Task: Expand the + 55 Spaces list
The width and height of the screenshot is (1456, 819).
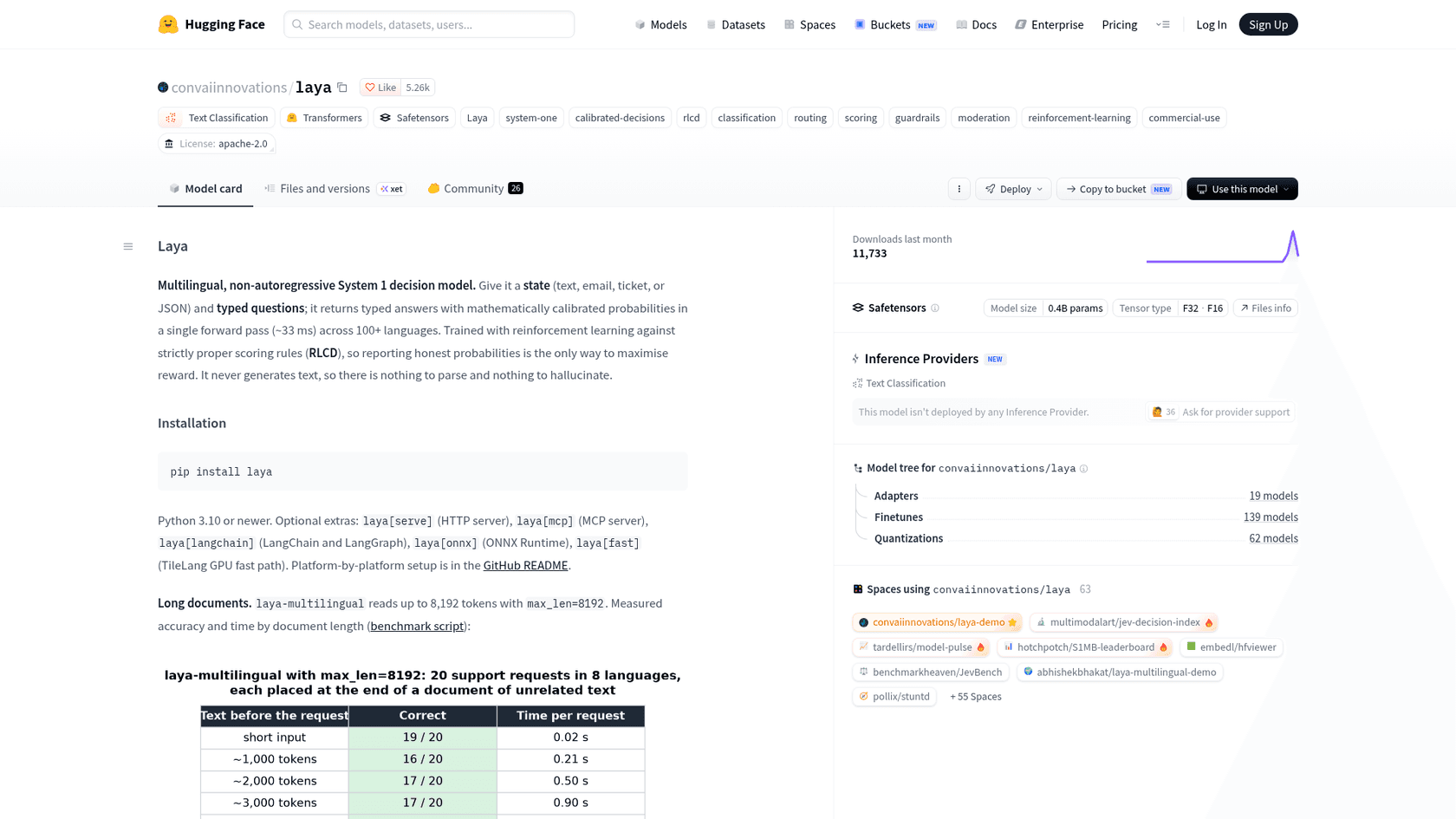Action: pos(975,697)
